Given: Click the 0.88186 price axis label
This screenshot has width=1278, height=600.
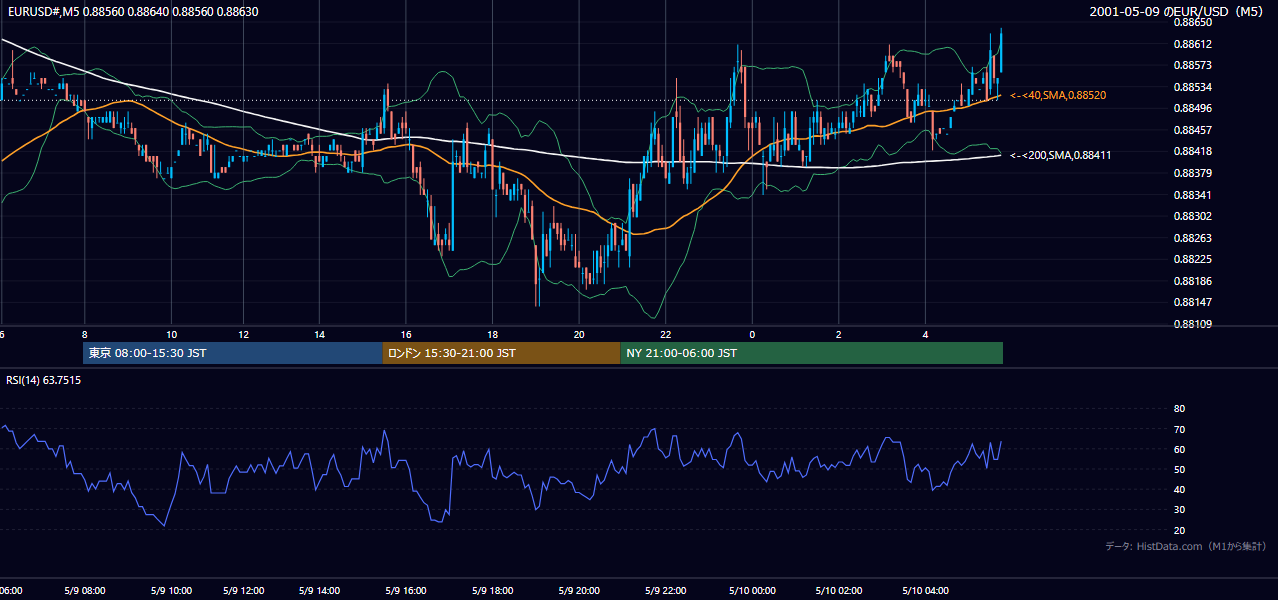Looking at the screenshot, I should (1192, 282).
